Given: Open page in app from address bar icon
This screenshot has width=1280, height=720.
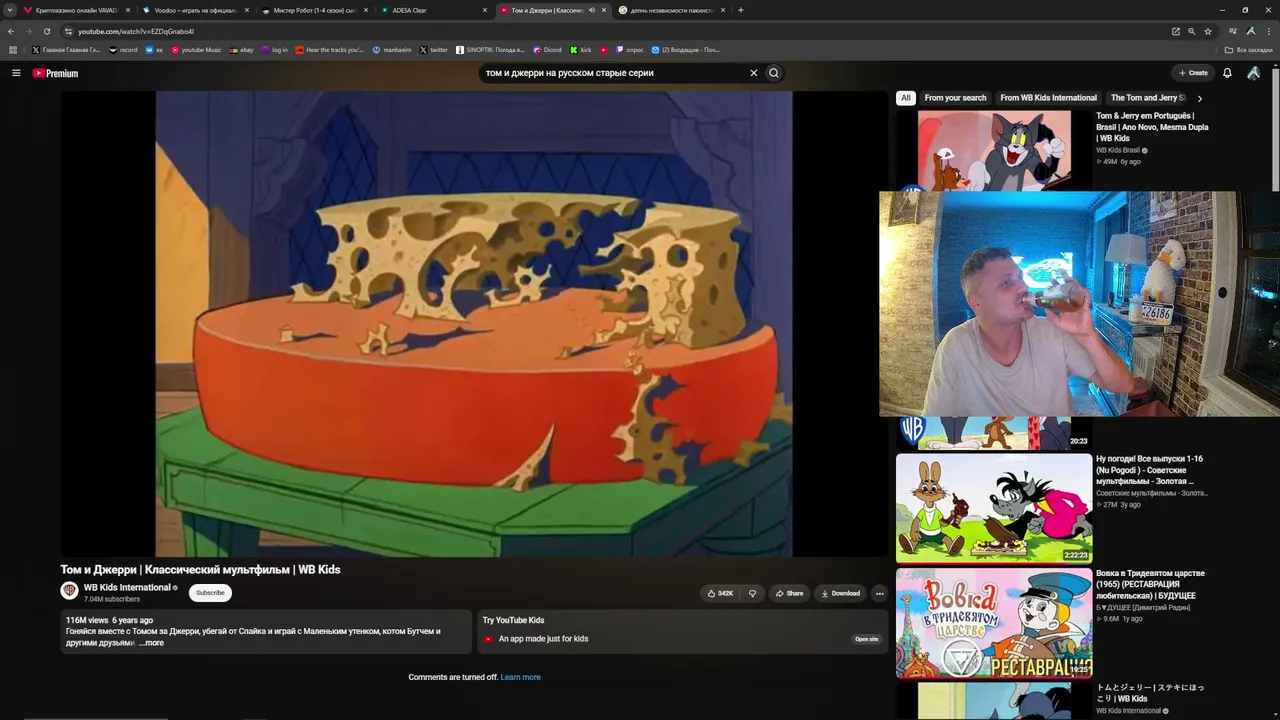Looking at the screenshot, I should 1176,31.
